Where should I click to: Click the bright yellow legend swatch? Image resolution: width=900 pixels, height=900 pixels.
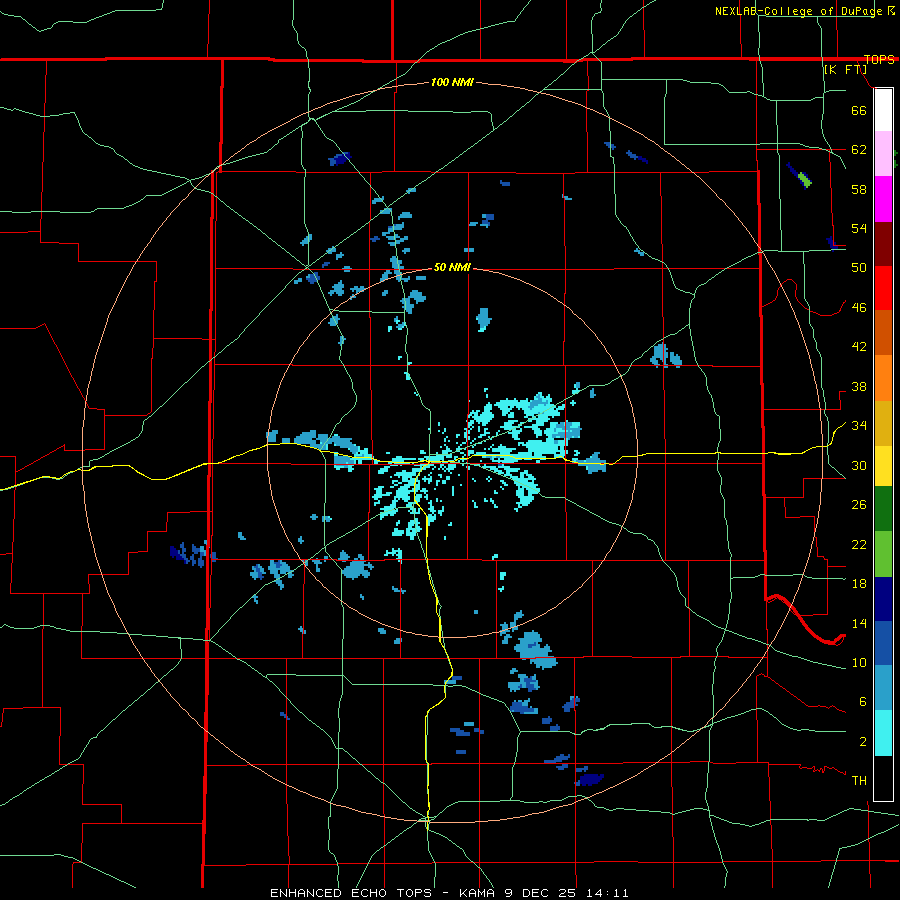883,466
